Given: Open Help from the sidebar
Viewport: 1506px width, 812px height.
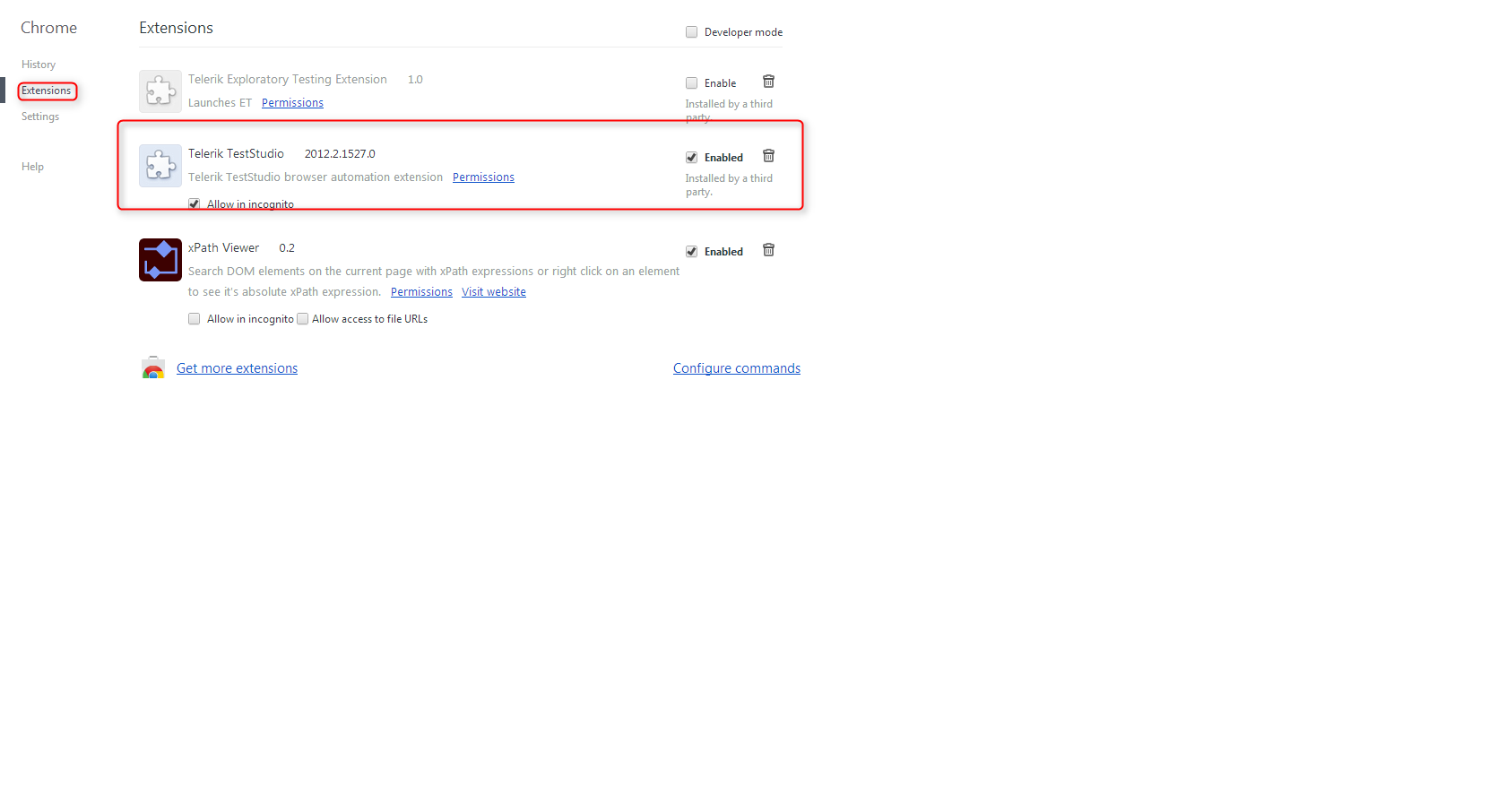Looking at the screenshot, I should [32, 167].
